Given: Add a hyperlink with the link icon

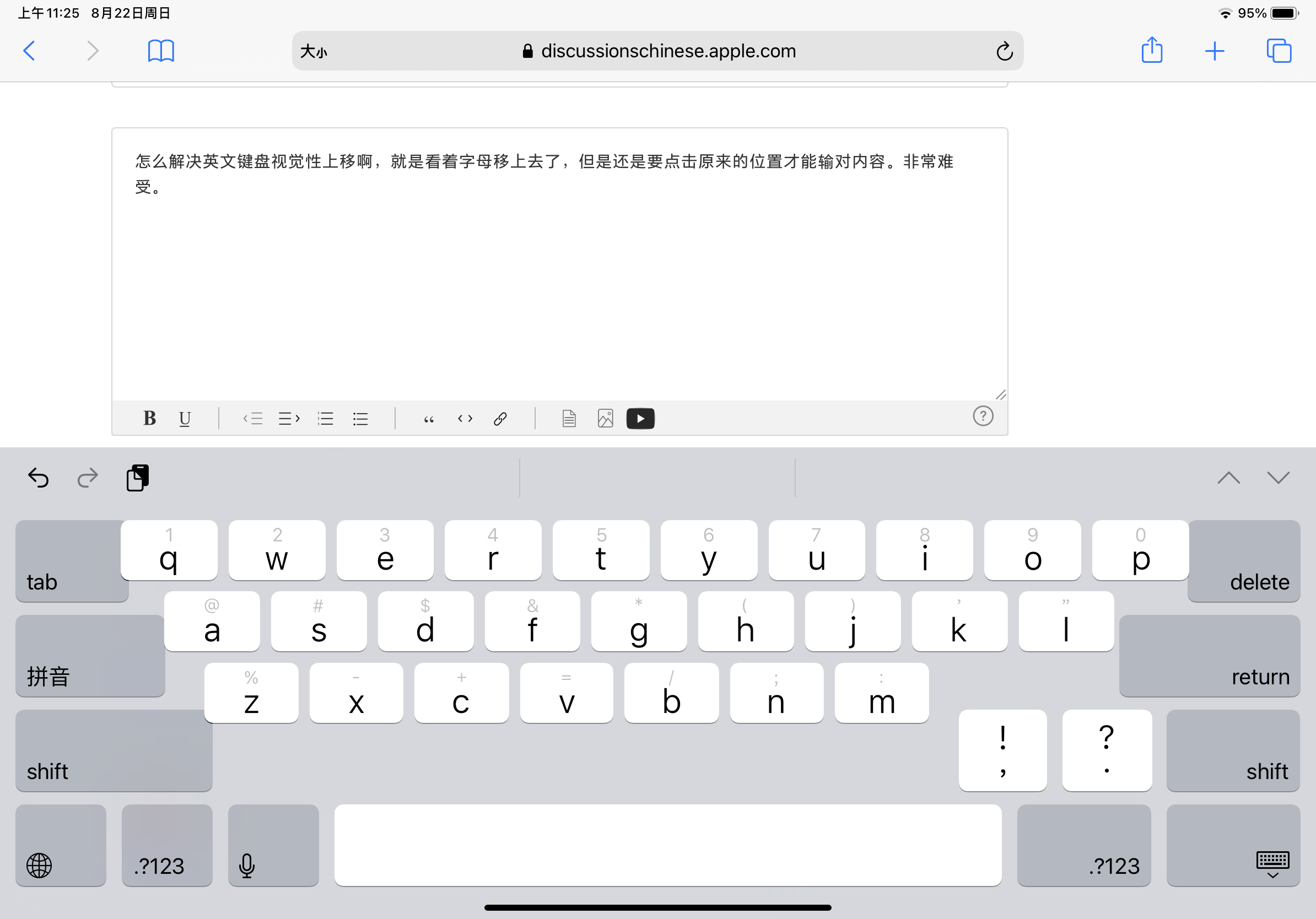Looking at the screenshot, I should (500, 418).
